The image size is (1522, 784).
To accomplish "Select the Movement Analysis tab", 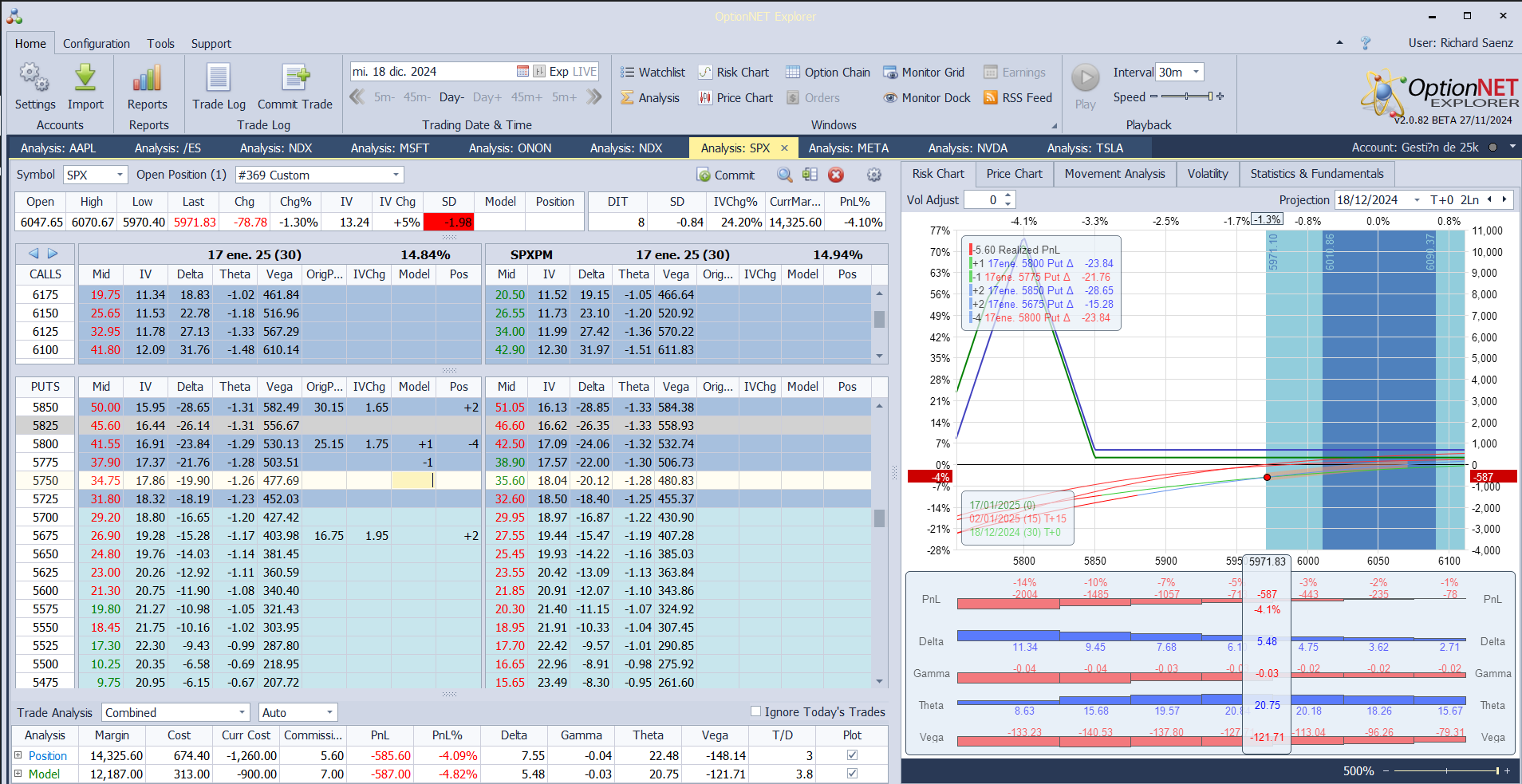I will coord(1114,174).
